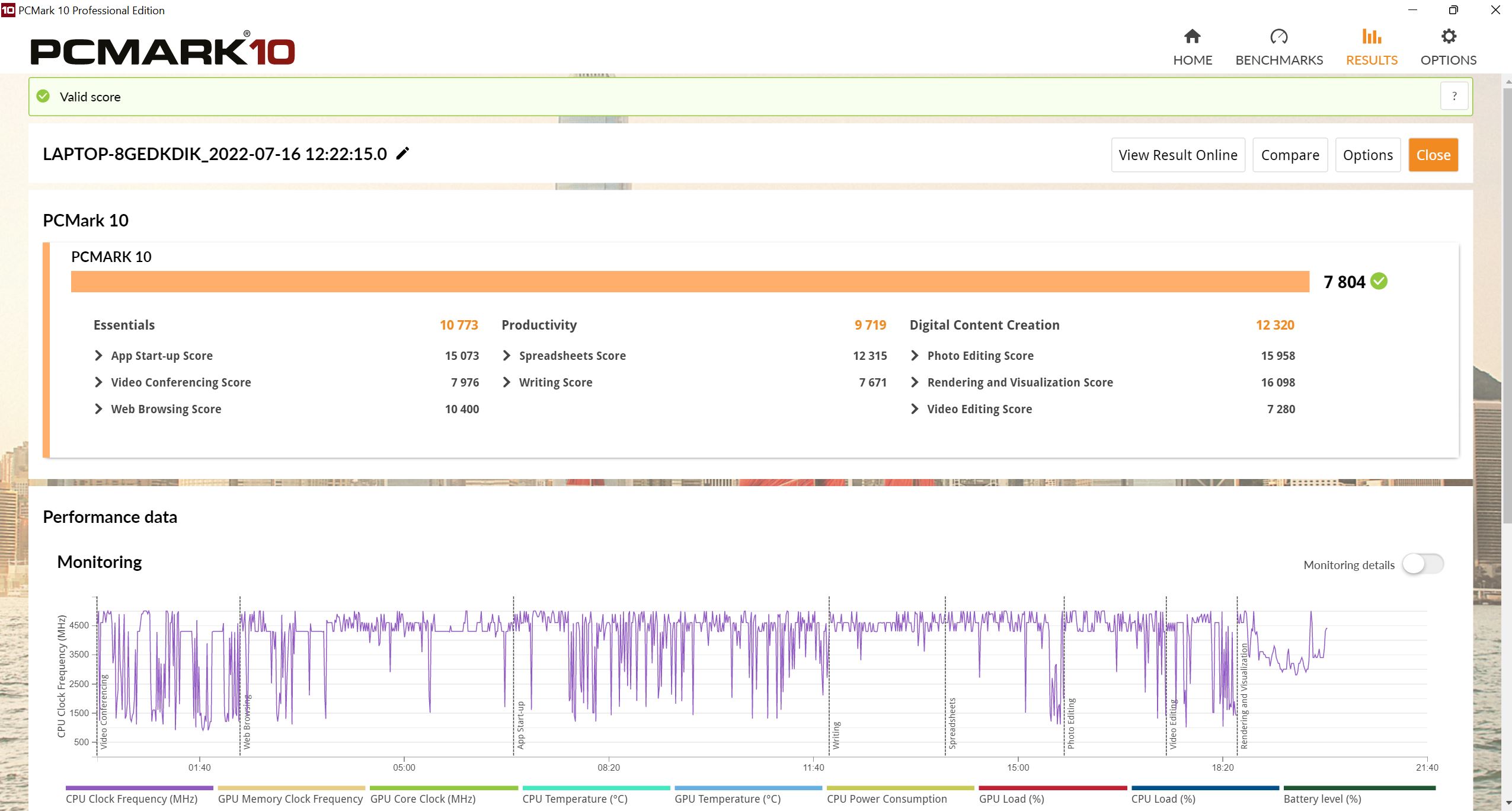The image size is (1512, 811).
Task: Click the App Start-up marker on chart
Action: coord(520,725)
